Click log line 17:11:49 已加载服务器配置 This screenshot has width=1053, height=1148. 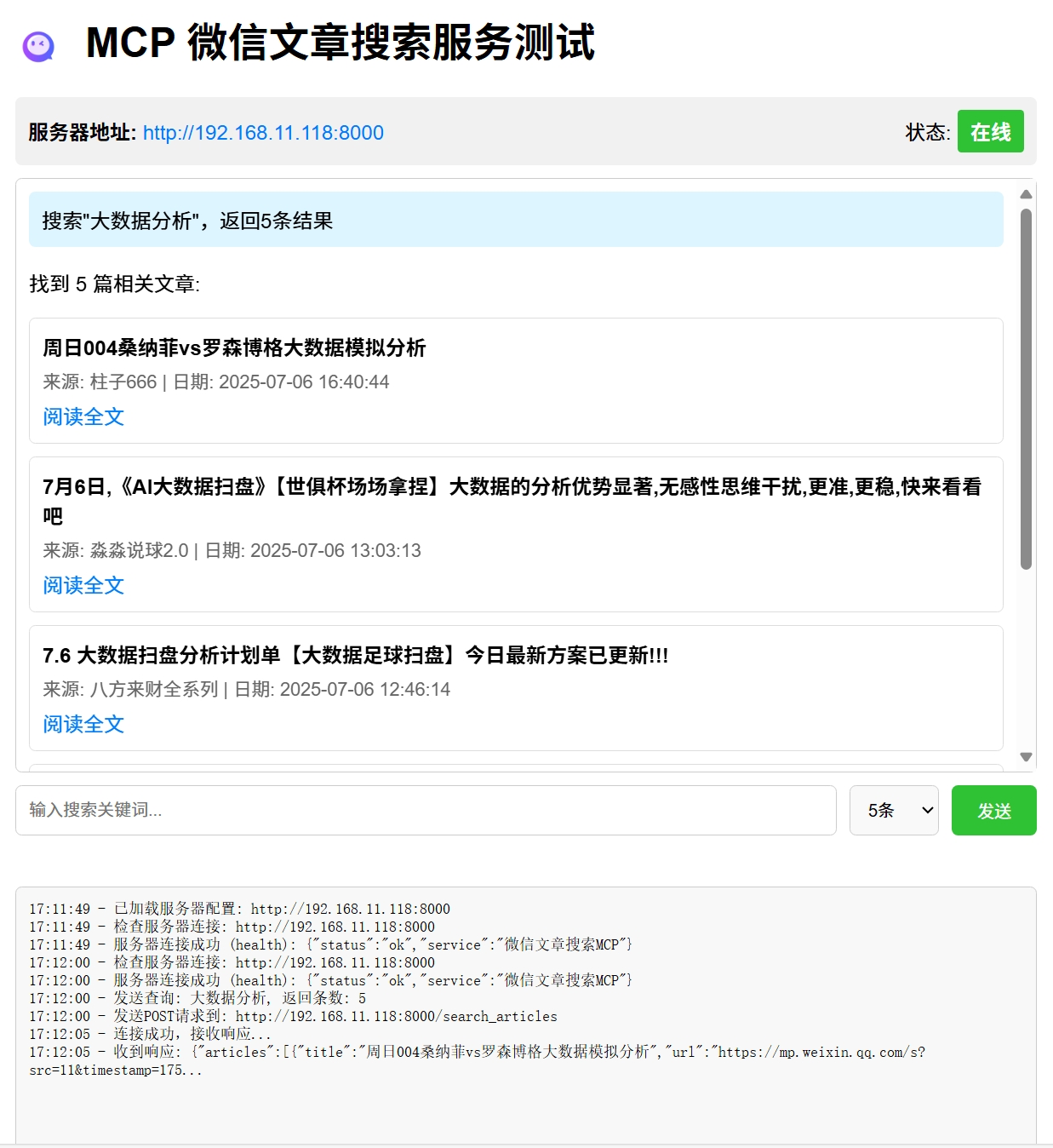(239, 909)
